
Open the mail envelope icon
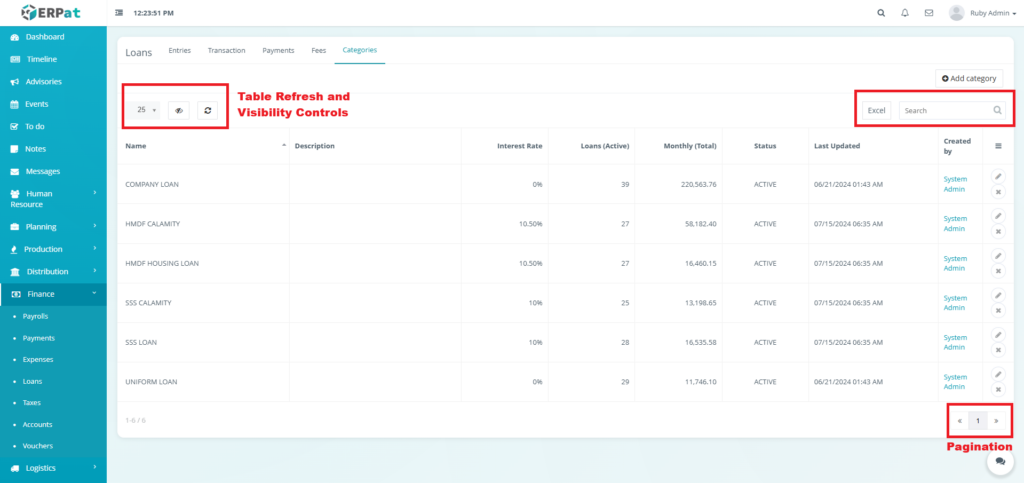point(929,13)
